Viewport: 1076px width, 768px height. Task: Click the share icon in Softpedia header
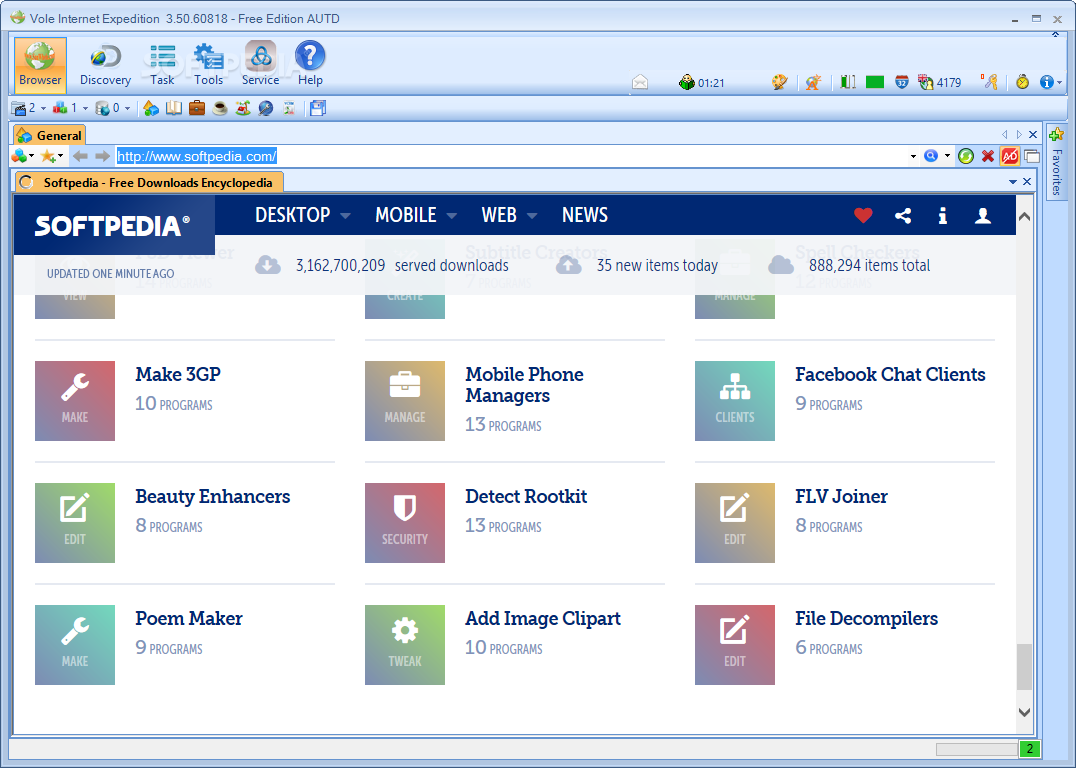pyautogui.click(x=903, y=216)
